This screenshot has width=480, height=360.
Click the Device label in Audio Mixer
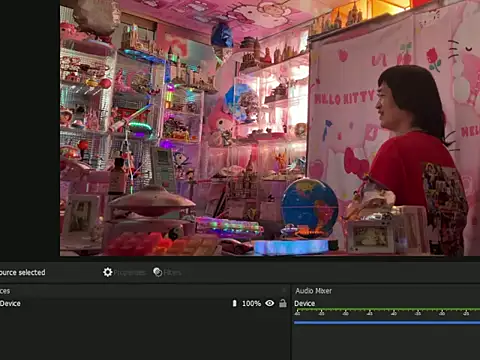coord(304,303)
